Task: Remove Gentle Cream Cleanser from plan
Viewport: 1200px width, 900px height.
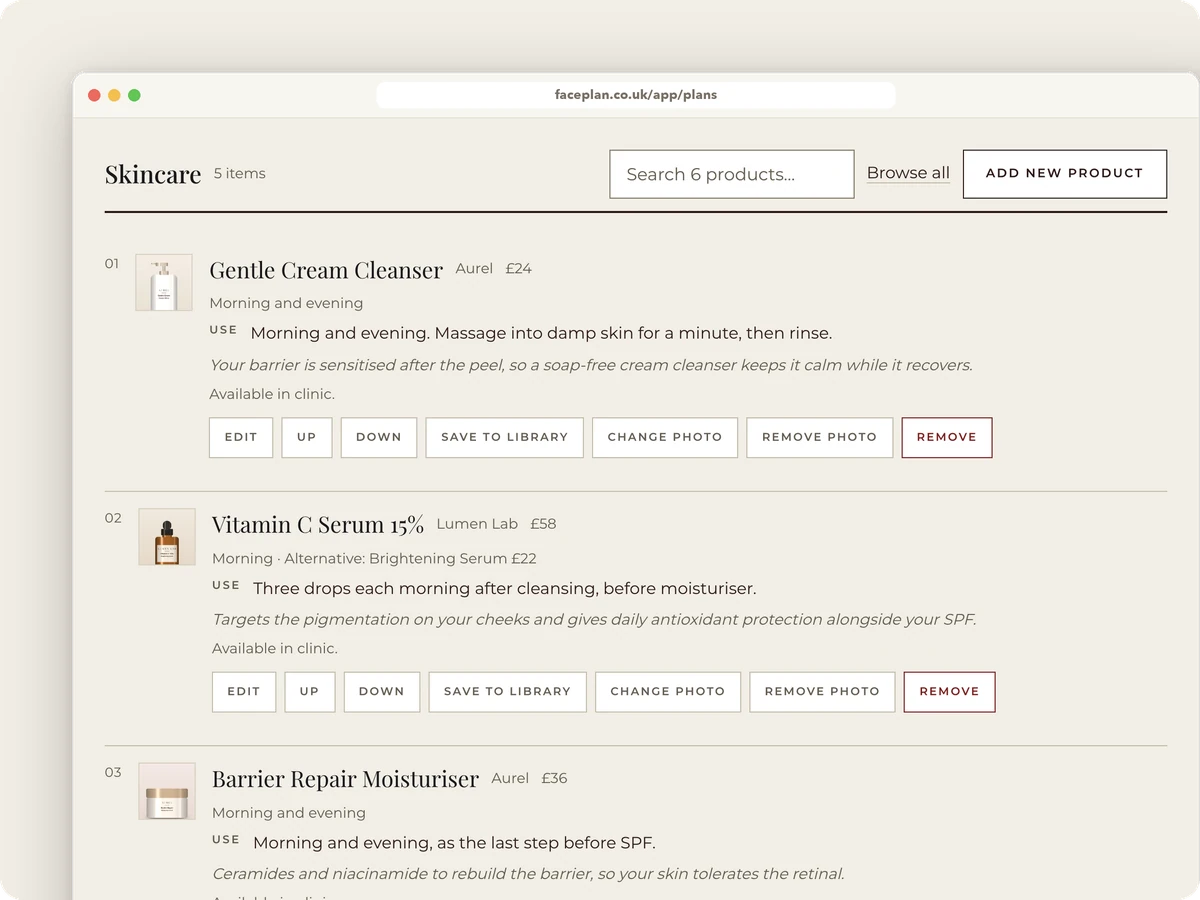Action: (x=947, y=437)
